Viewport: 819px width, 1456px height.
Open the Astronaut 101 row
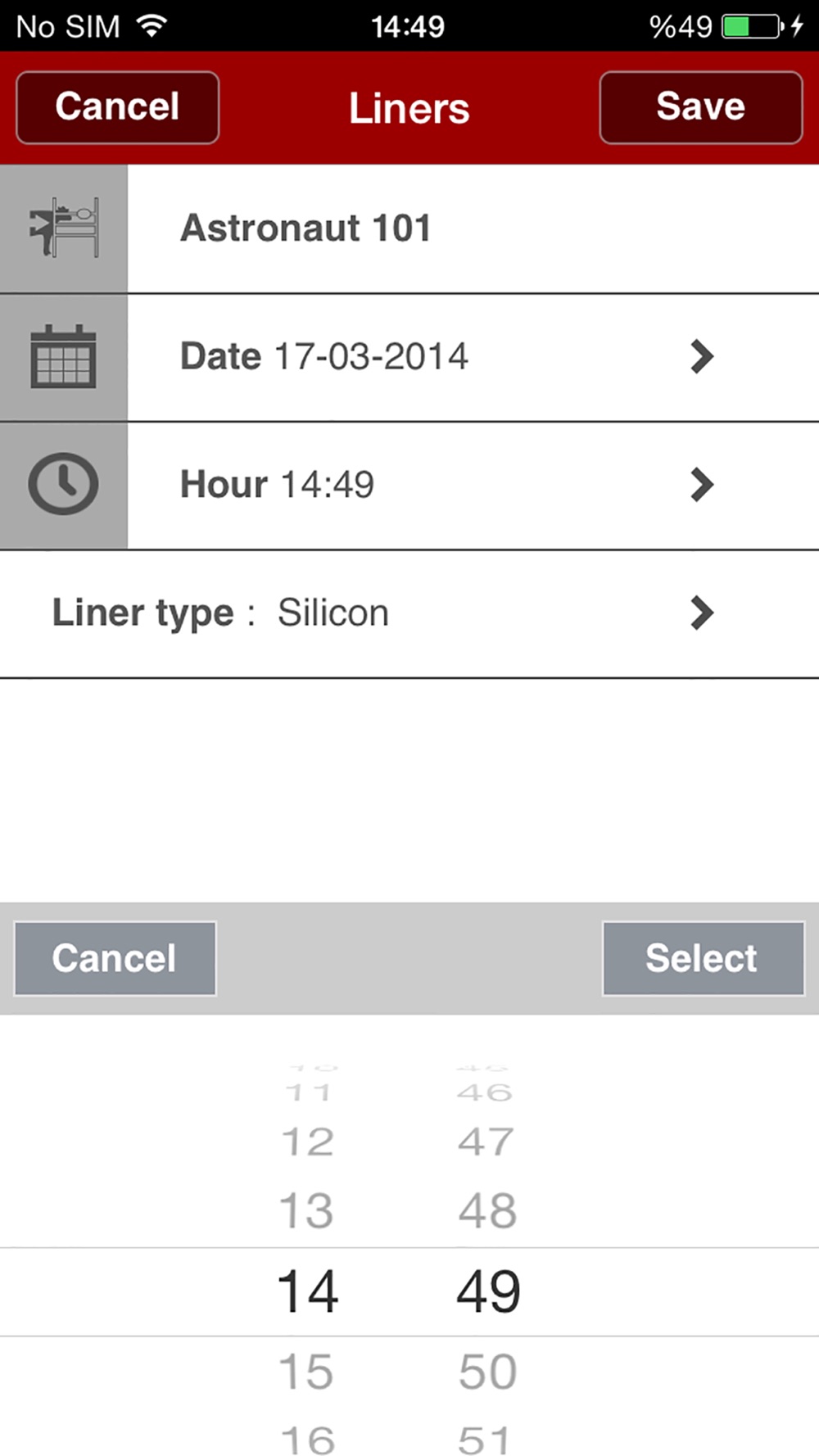tap(305, 228)
